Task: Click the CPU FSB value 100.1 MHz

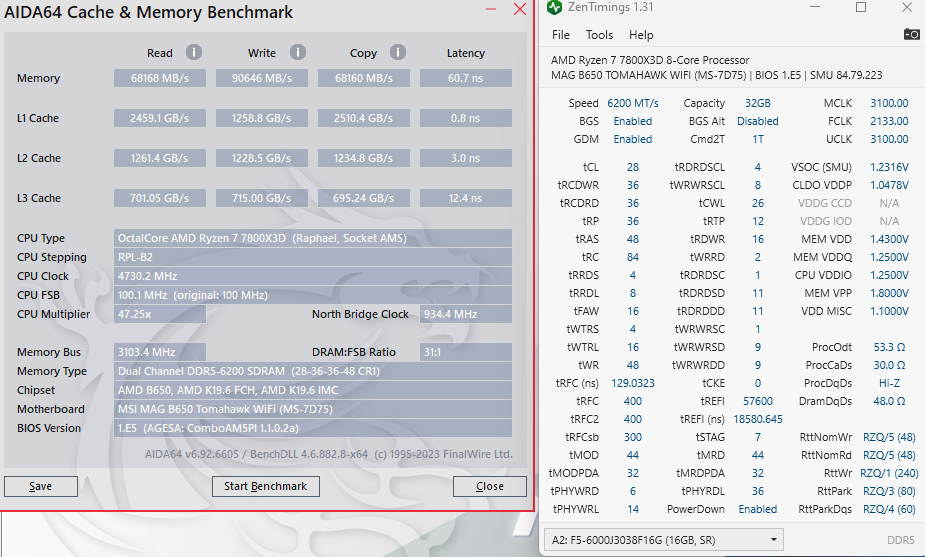Action: [x=313, y=295]
